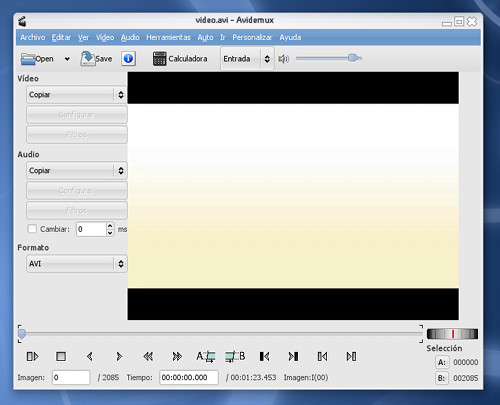Click the Imagen frame number field
500x405 pixels.
pyautogui.click(x=71, y=377)
